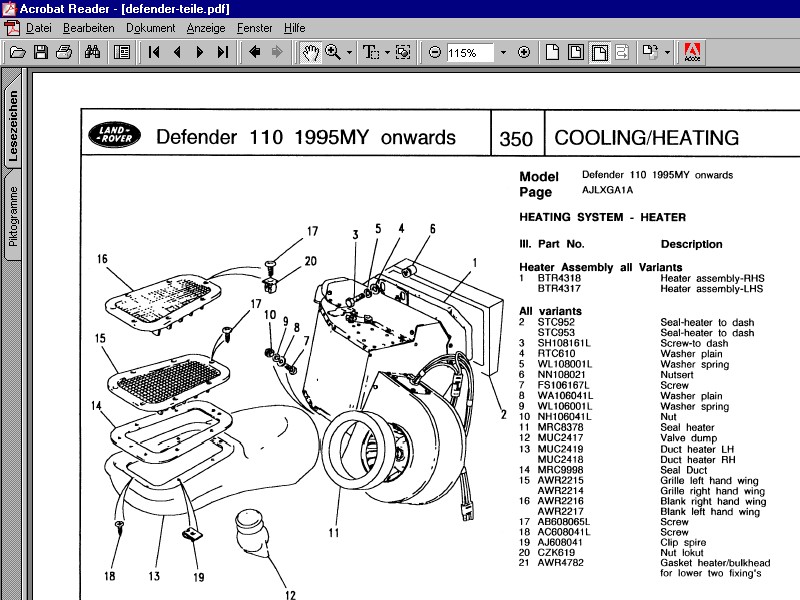Open the Piktogramme side tab
Screen dimensions: 800x600
(x=13, y=216)
